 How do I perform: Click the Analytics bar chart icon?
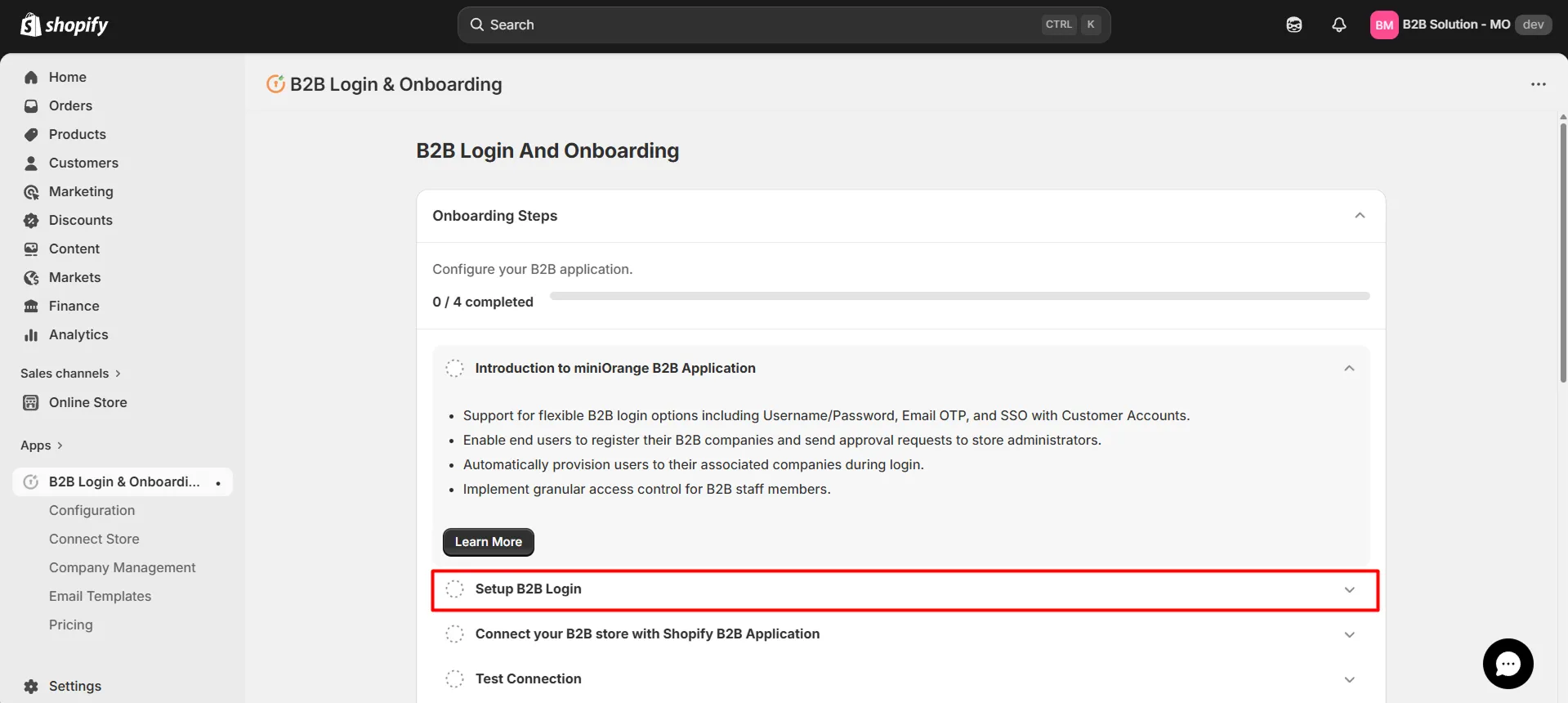click(31, 334)
